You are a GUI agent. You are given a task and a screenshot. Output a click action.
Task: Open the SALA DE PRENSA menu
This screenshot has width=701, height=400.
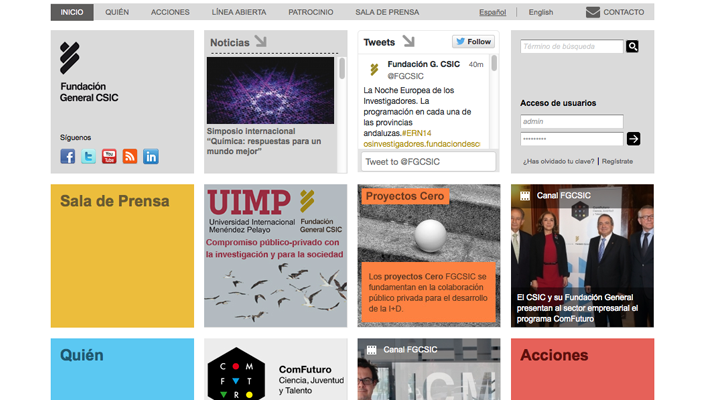click(387, 12)
